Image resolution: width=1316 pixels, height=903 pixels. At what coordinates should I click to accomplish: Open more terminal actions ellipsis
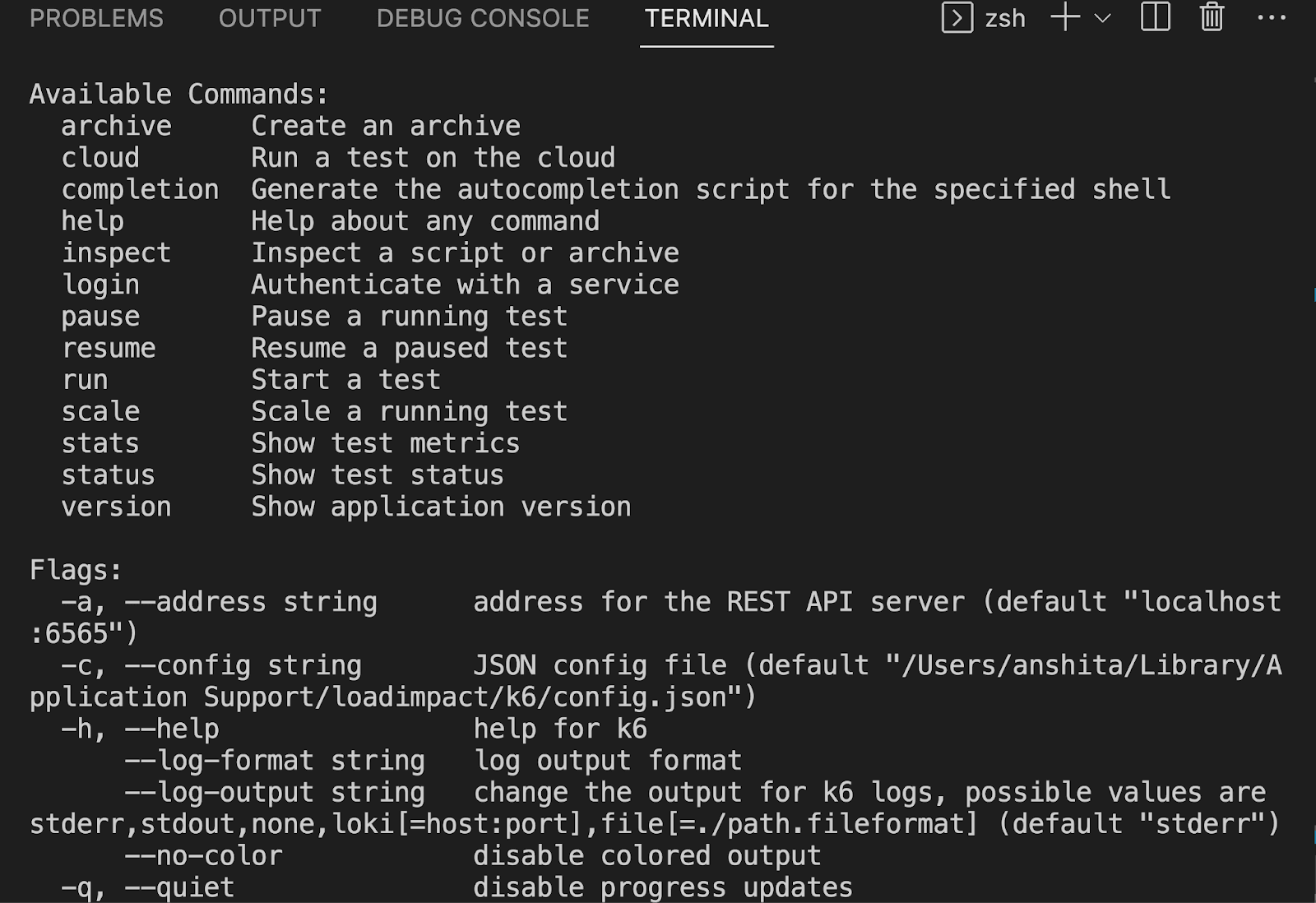[1272, 17]
